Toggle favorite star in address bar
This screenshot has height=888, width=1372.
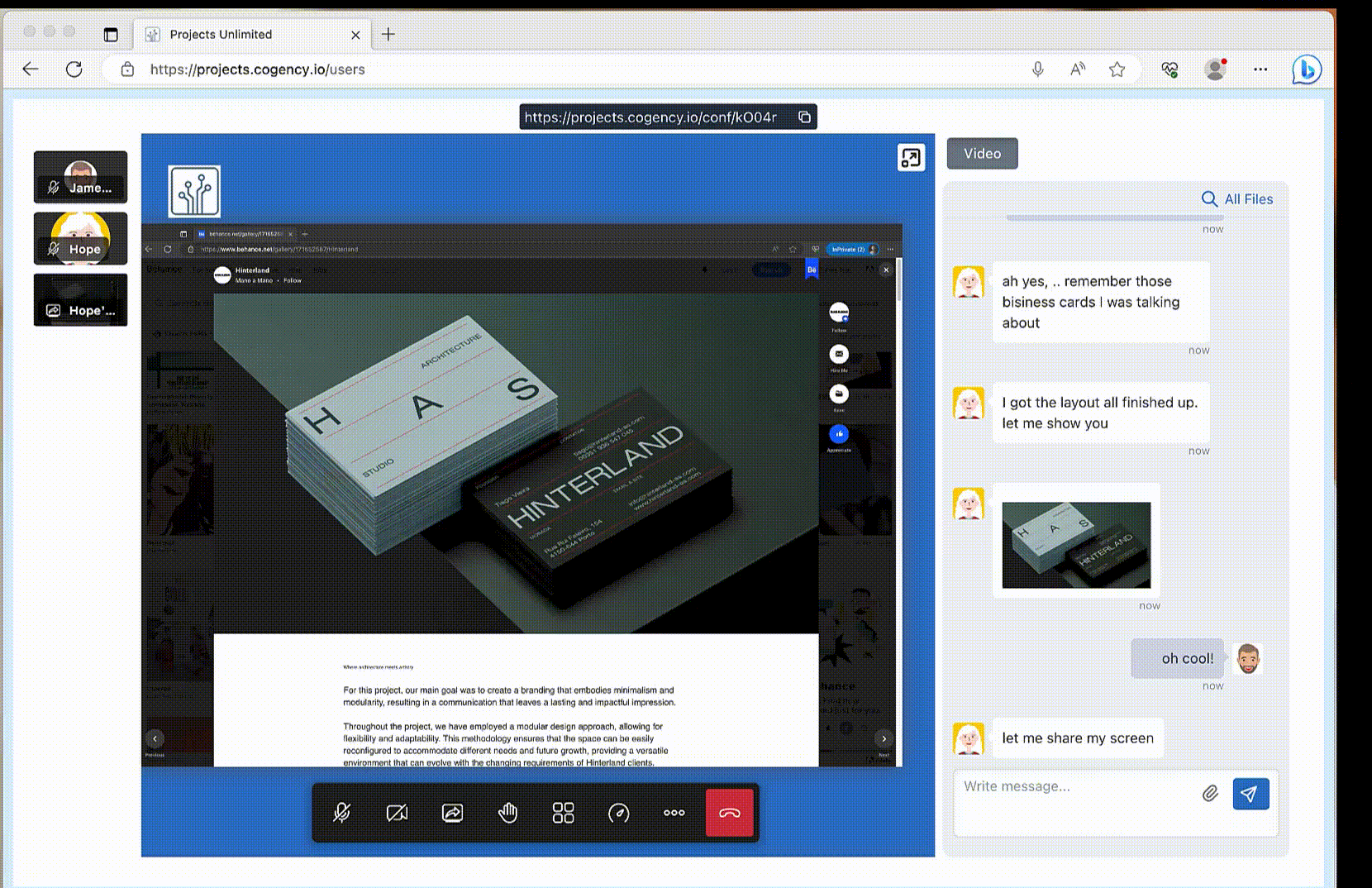[1117, 69]
